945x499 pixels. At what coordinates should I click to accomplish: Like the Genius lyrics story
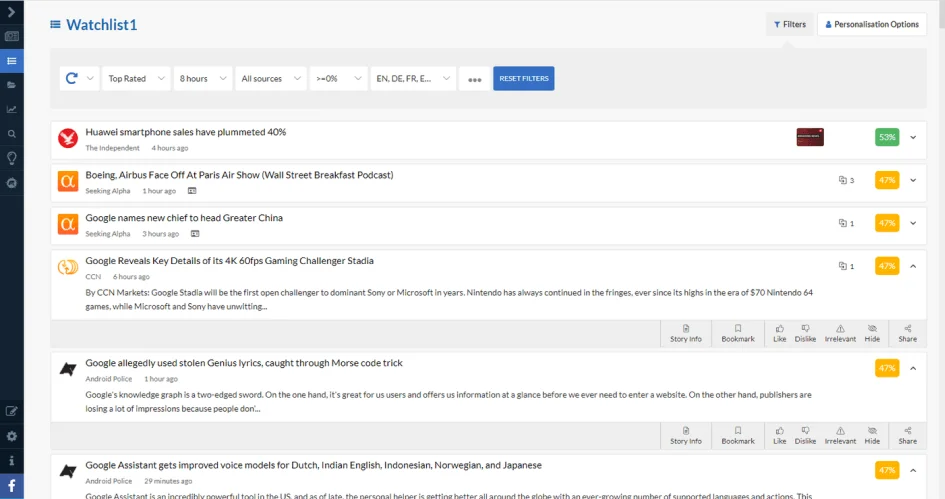click(779, 435)
